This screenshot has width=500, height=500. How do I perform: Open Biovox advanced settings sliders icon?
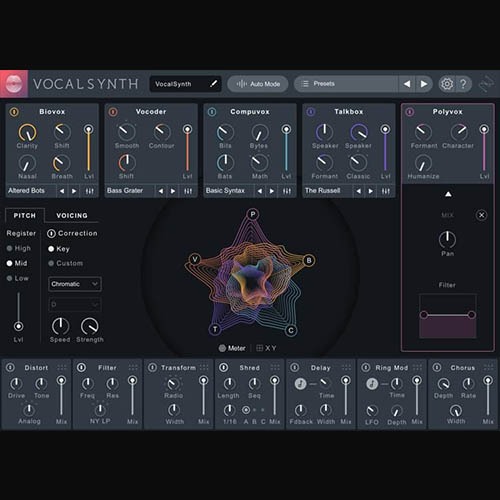[89, 191]
